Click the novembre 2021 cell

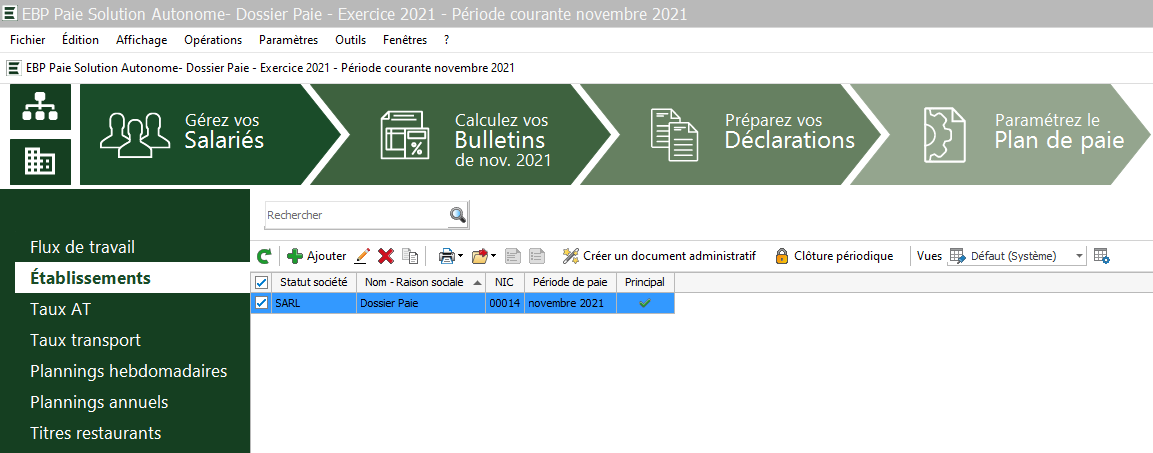click(571, 303)
